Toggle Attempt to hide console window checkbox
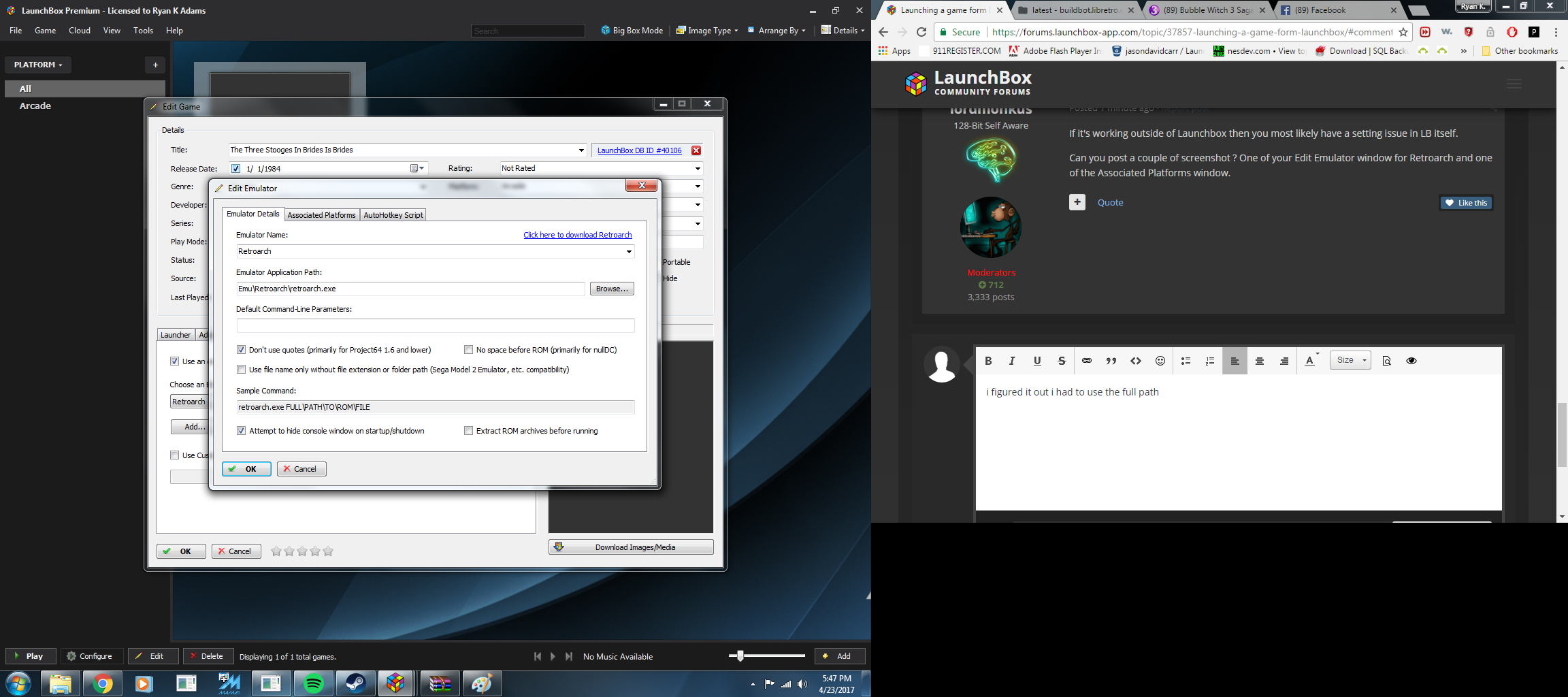 241,431
